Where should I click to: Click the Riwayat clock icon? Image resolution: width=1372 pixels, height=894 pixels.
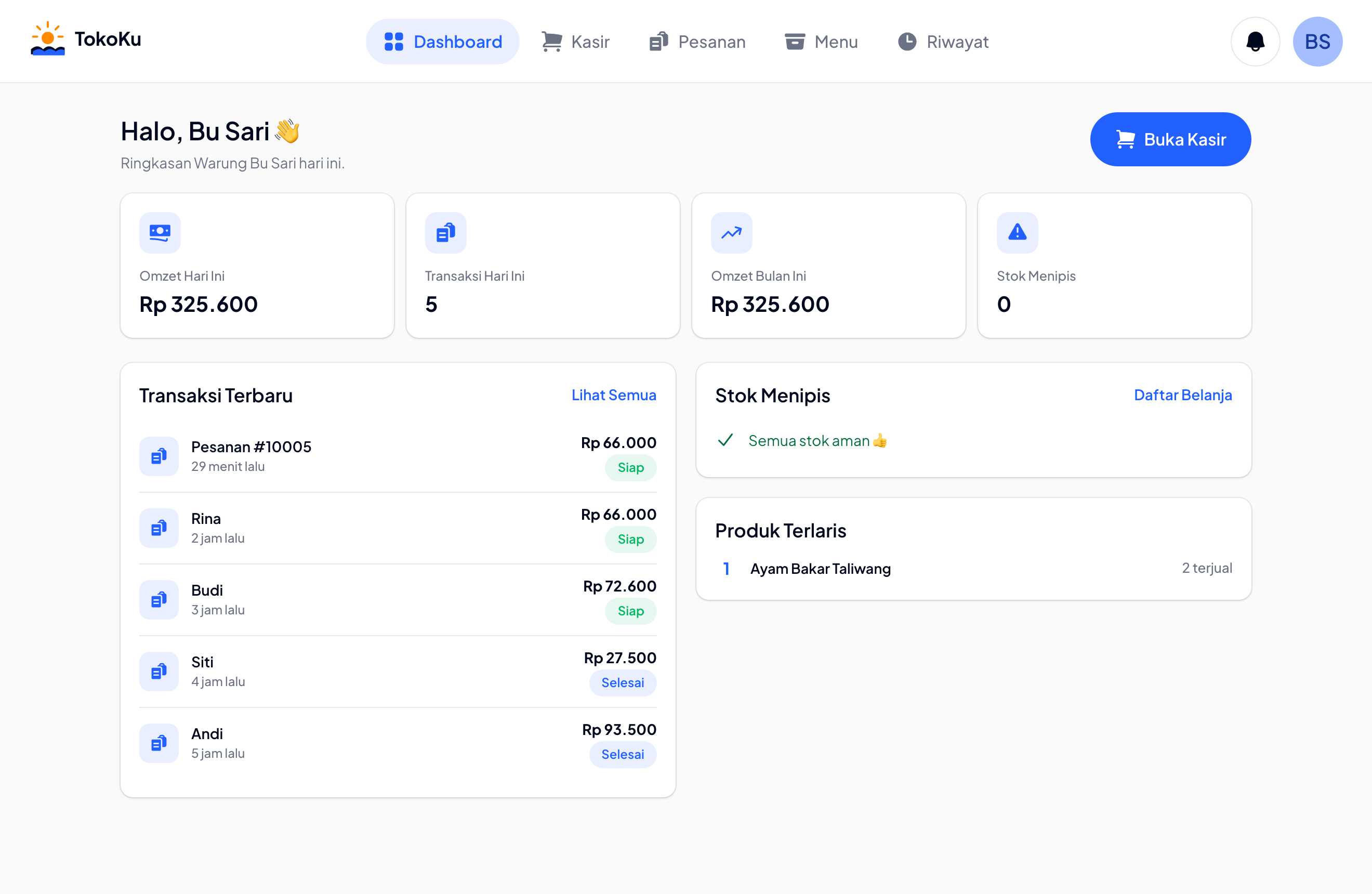pos(907,42)
